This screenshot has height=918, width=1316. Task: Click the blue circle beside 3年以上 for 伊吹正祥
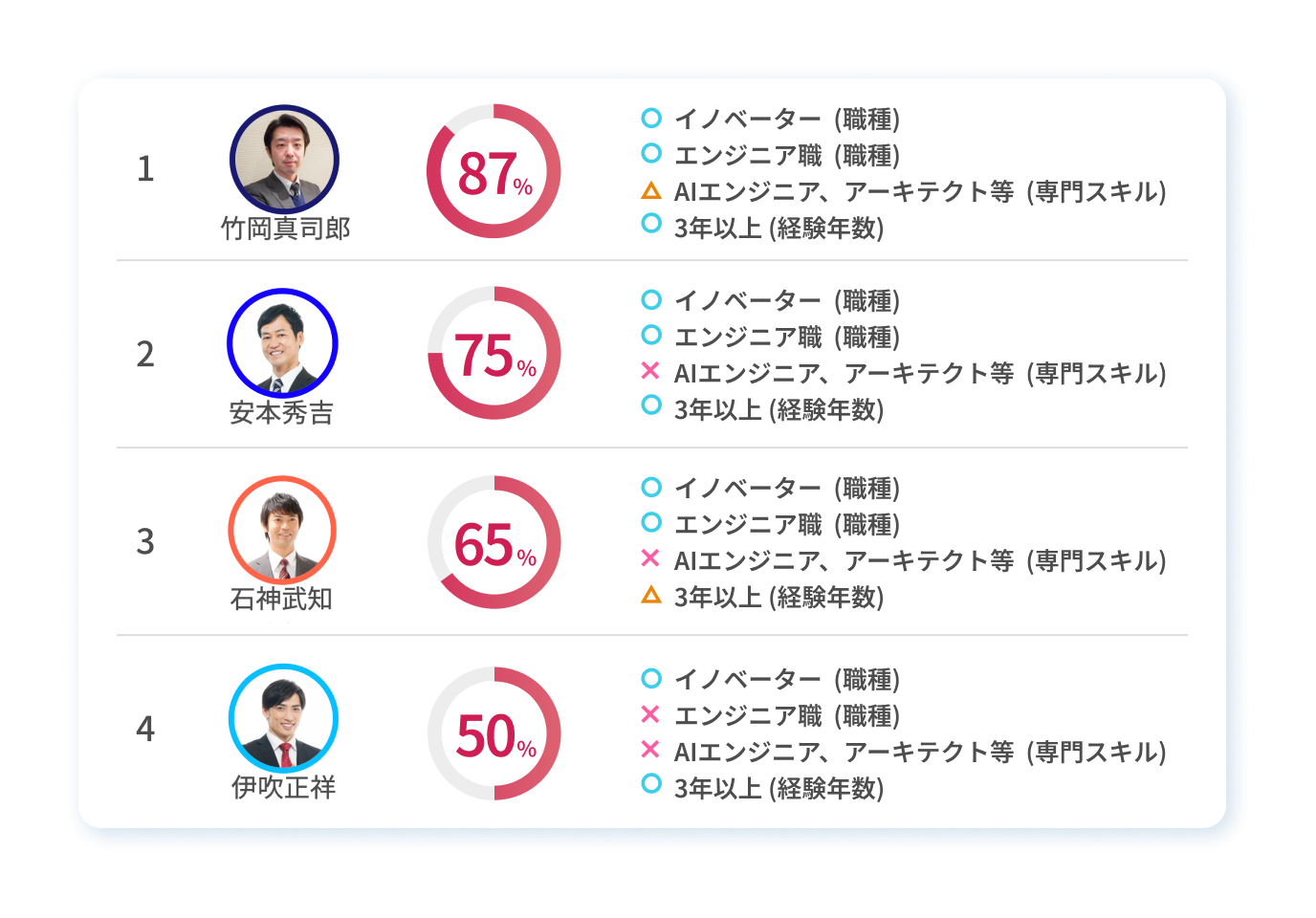[x=651, y=783]
